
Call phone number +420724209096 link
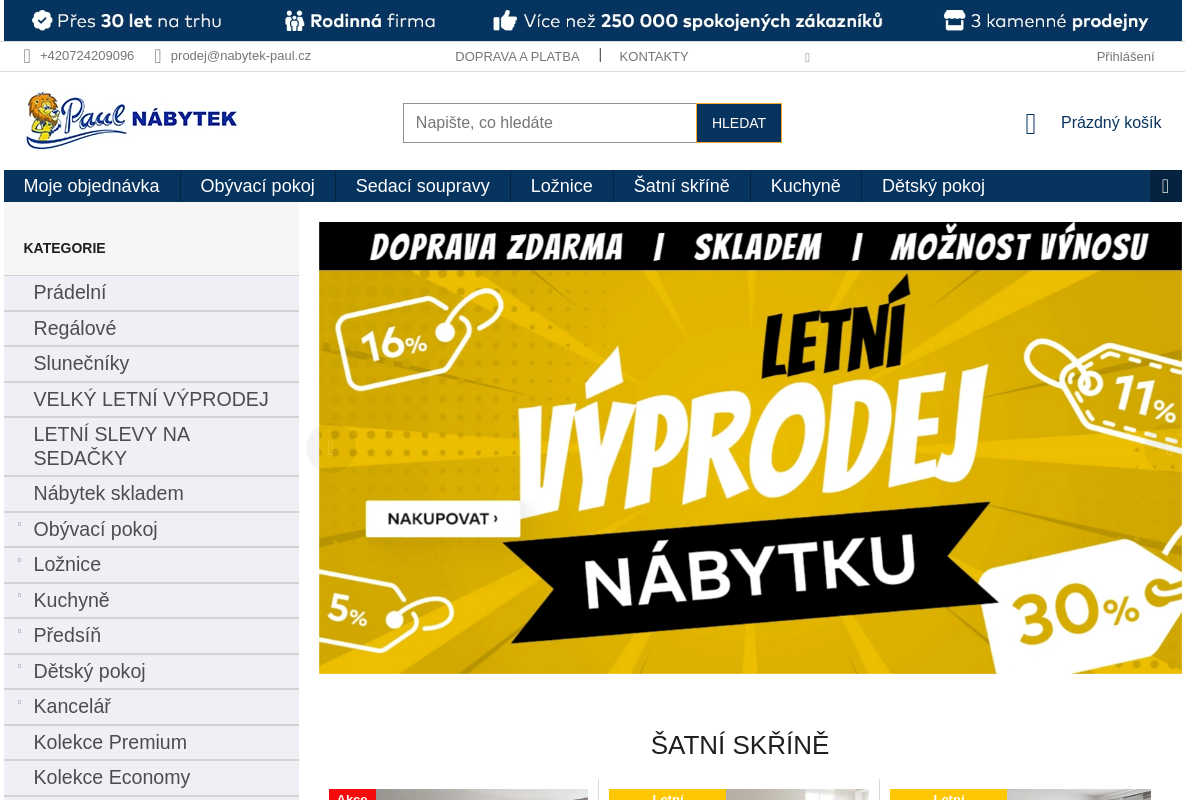87,56
